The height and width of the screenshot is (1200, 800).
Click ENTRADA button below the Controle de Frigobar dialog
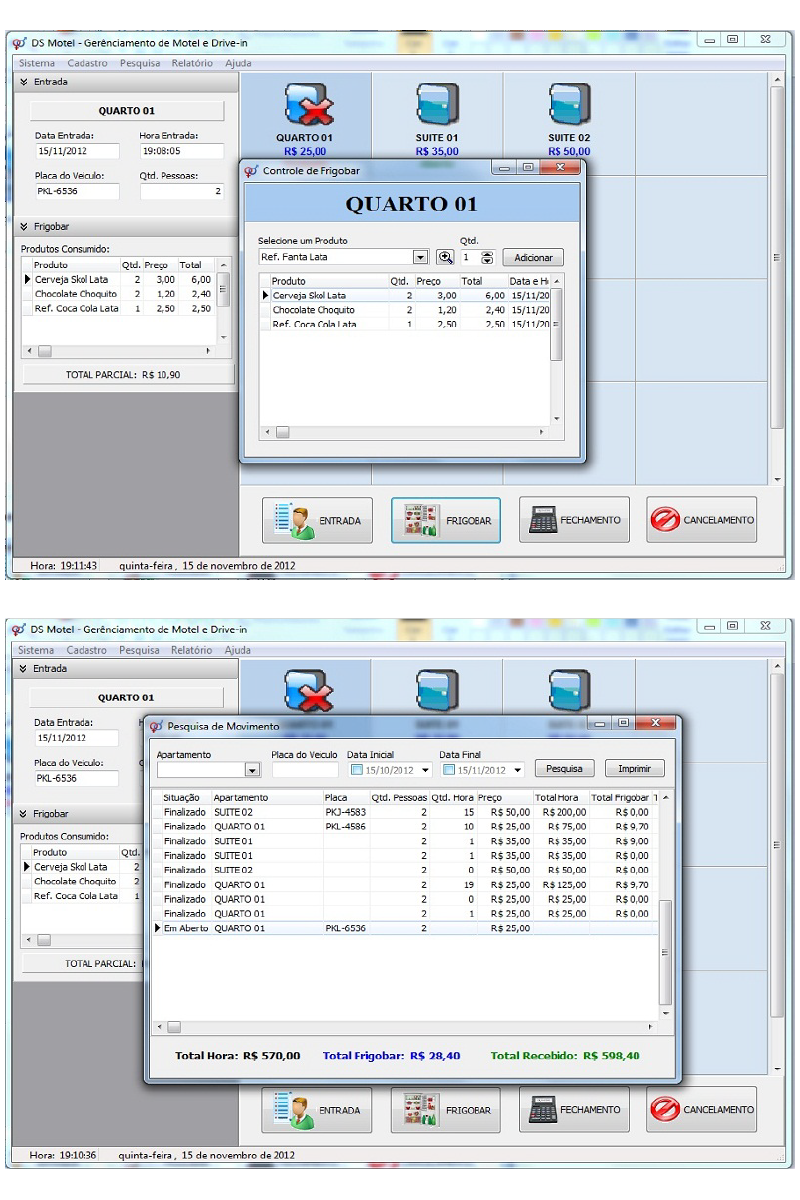pyautogui.click(x=317, y=520)
